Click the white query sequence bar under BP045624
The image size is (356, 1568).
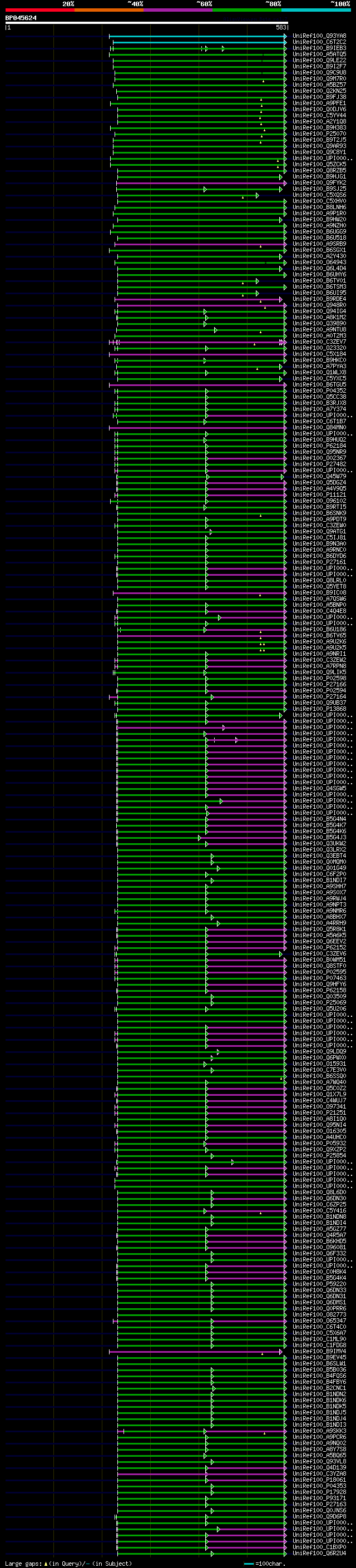[x=147, y=23]
